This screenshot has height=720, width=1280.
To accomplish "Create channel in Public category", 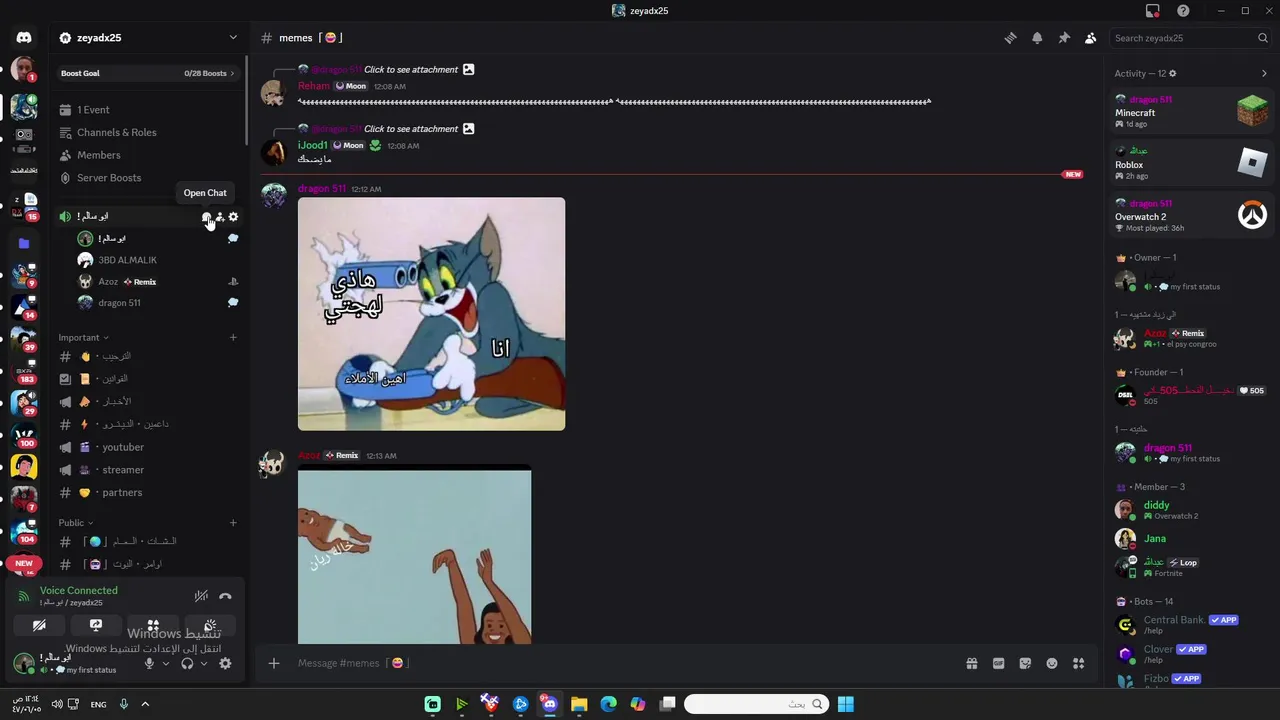I will [x=233, y=523].
